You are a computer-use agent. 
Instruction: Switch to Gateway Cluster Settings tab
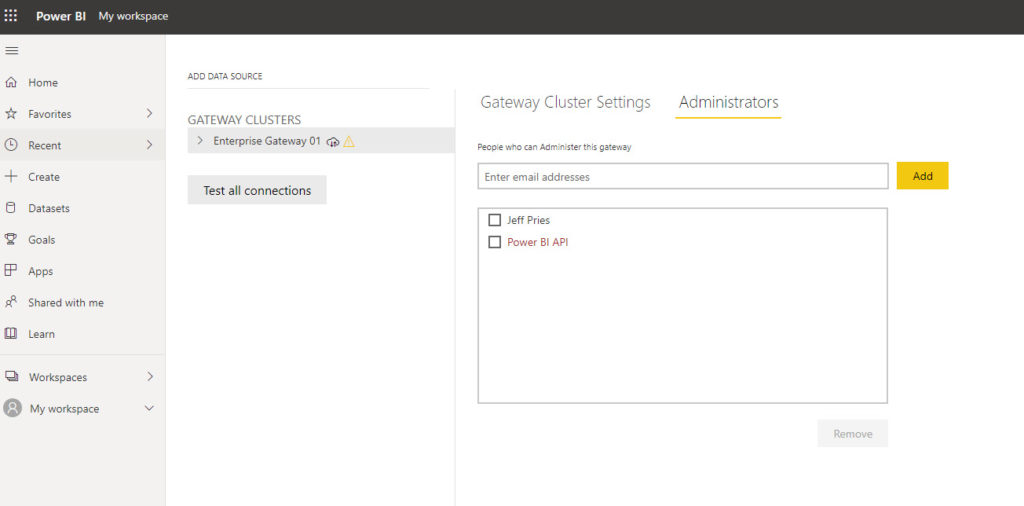pyautogui.click(x=565, y=102)
